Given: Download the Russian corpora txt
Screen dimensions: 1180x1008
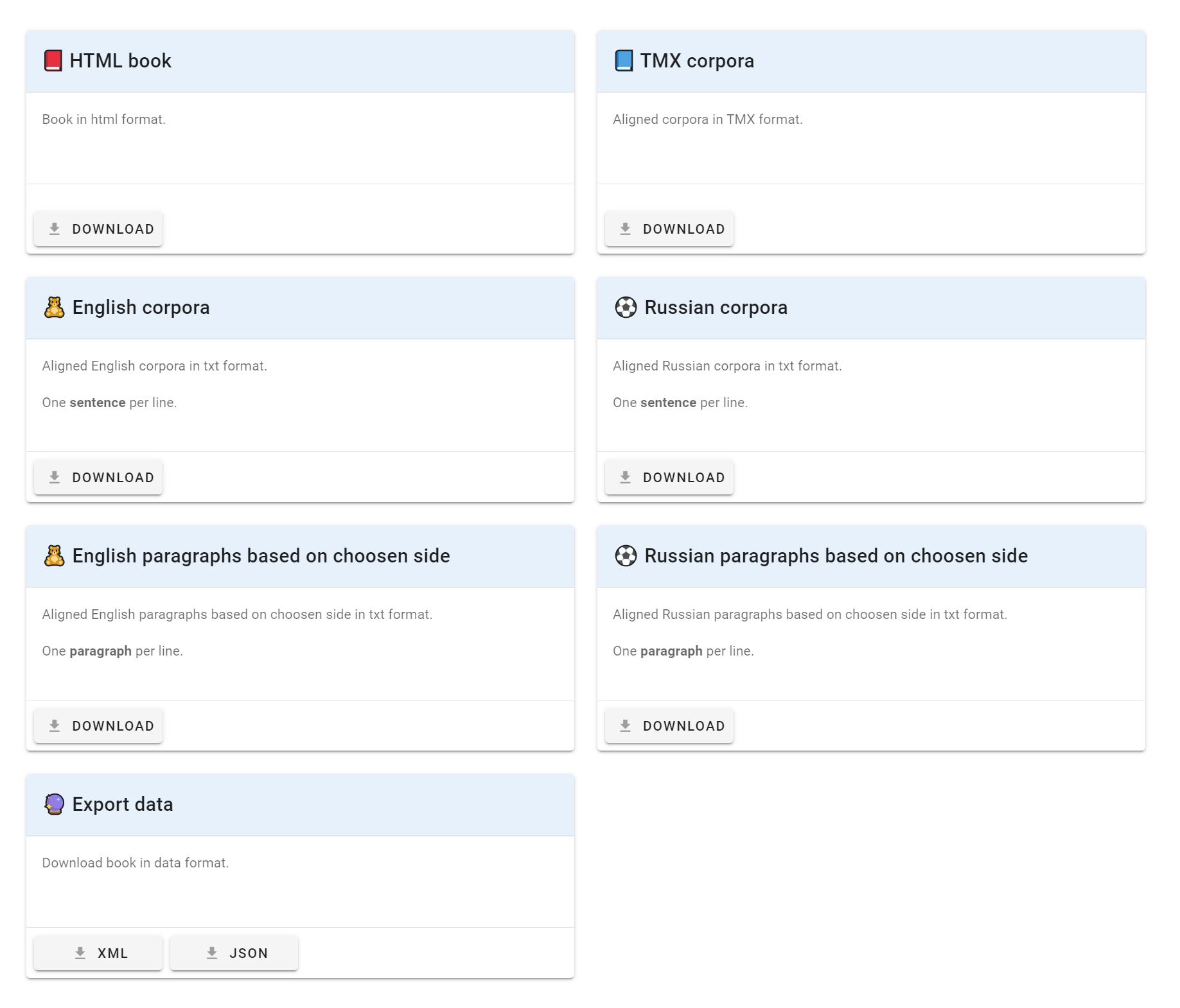Looking at the screenshot, I should coord(669,478).
